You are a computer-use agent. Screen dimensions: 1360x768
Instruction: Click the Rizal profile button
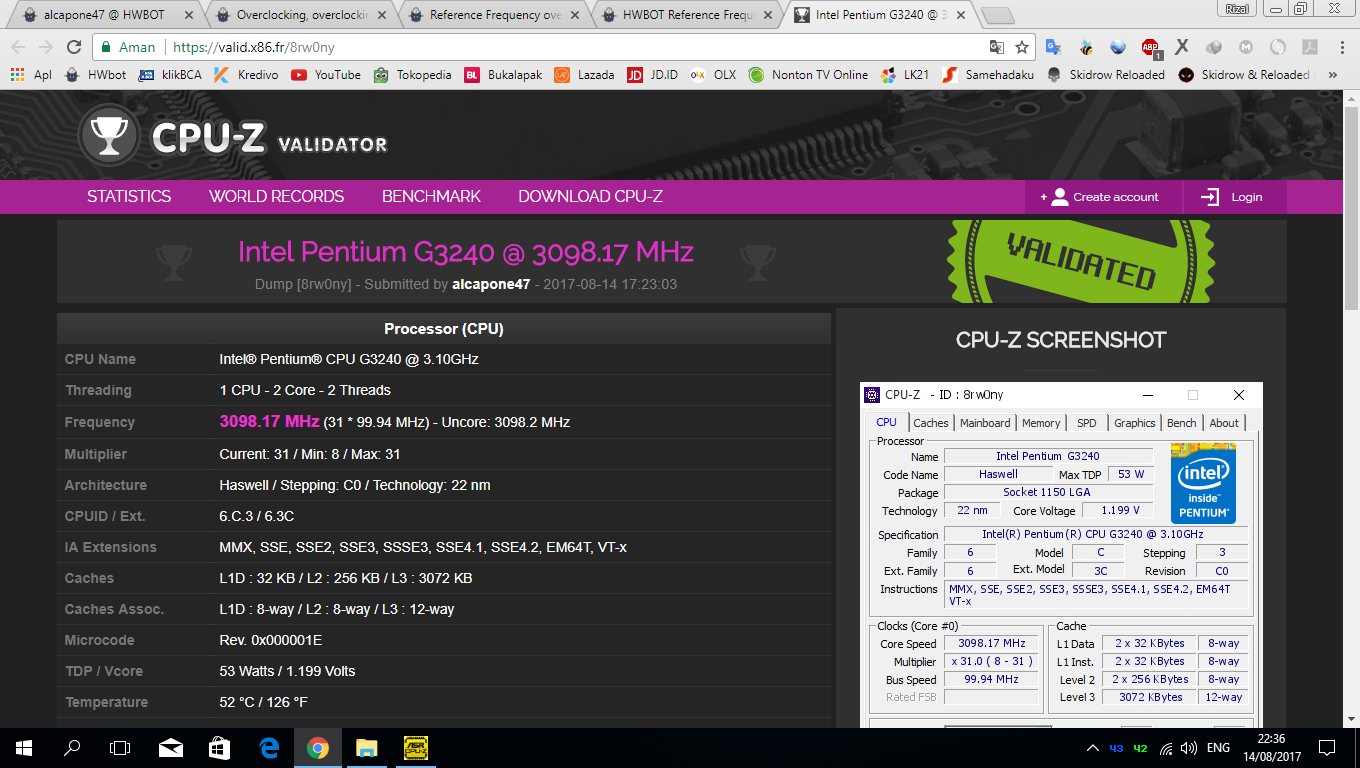click(x=1237, y=8)
